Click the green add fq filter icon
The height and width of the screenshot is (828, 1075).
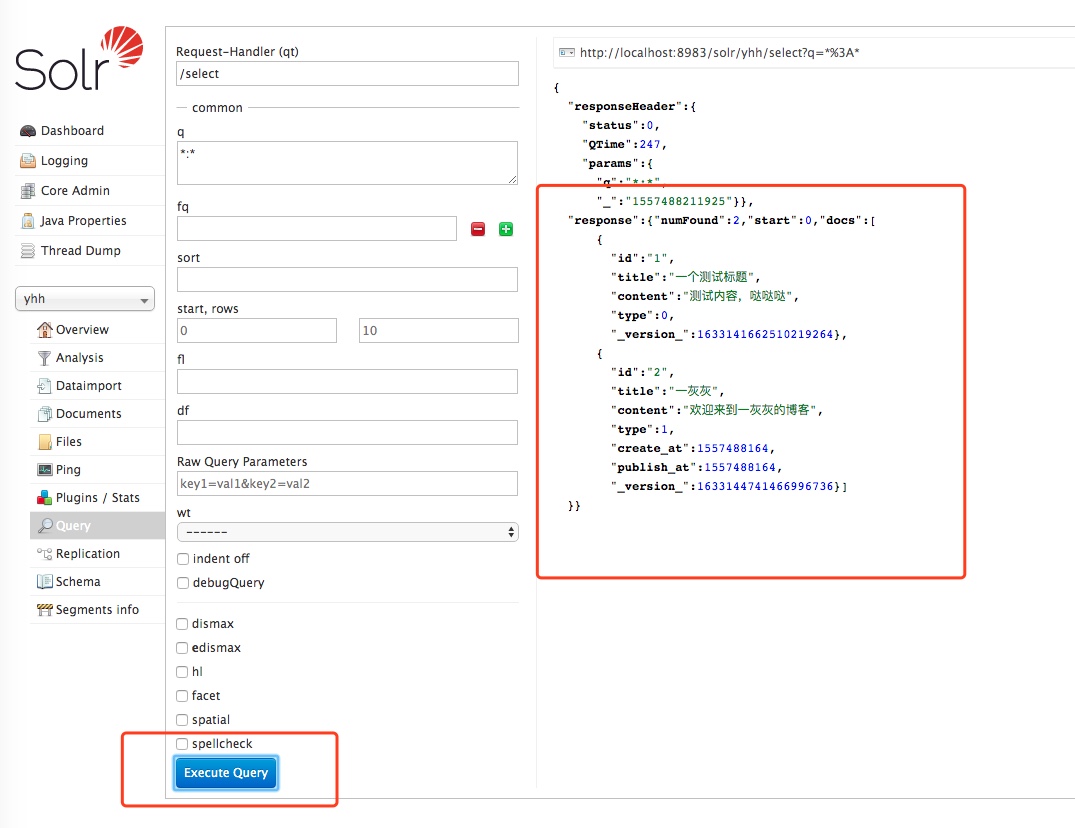[x=506, y=229]
